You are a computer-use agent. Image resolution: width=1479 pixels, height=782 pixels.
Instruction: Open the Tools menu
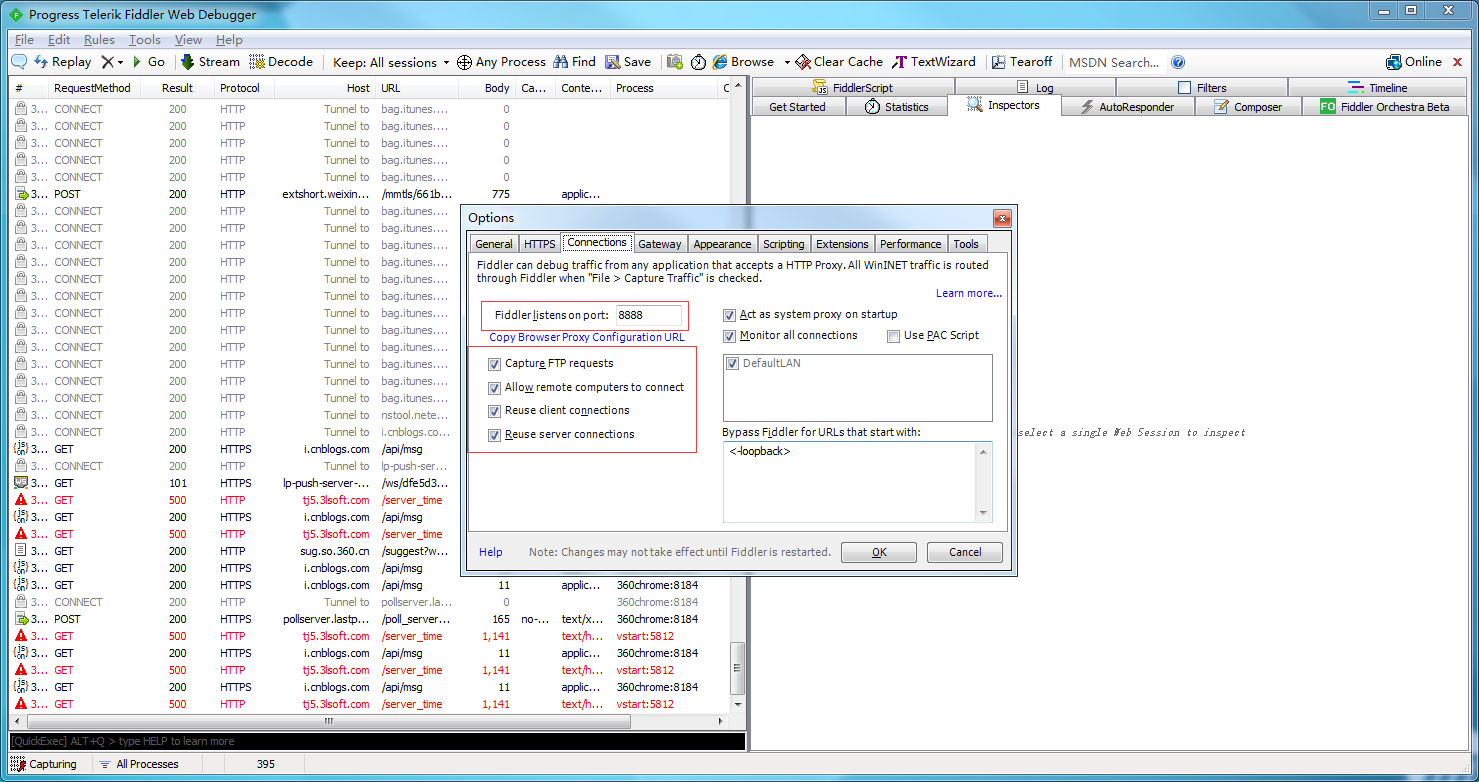click(145, 40)
